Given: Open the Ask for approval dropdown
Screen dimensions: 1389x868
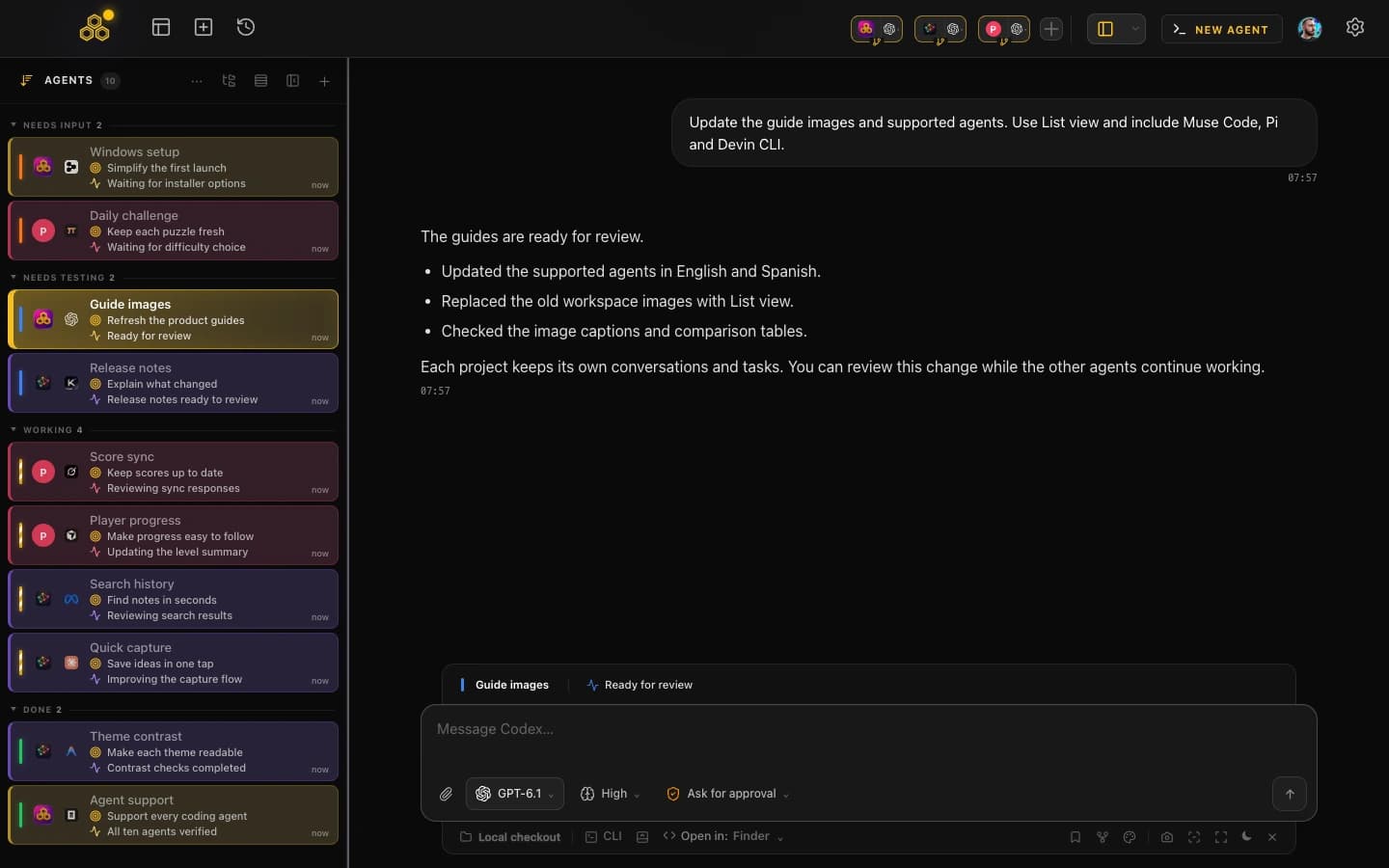Looking at the screenshot, I should click(728, 794).
